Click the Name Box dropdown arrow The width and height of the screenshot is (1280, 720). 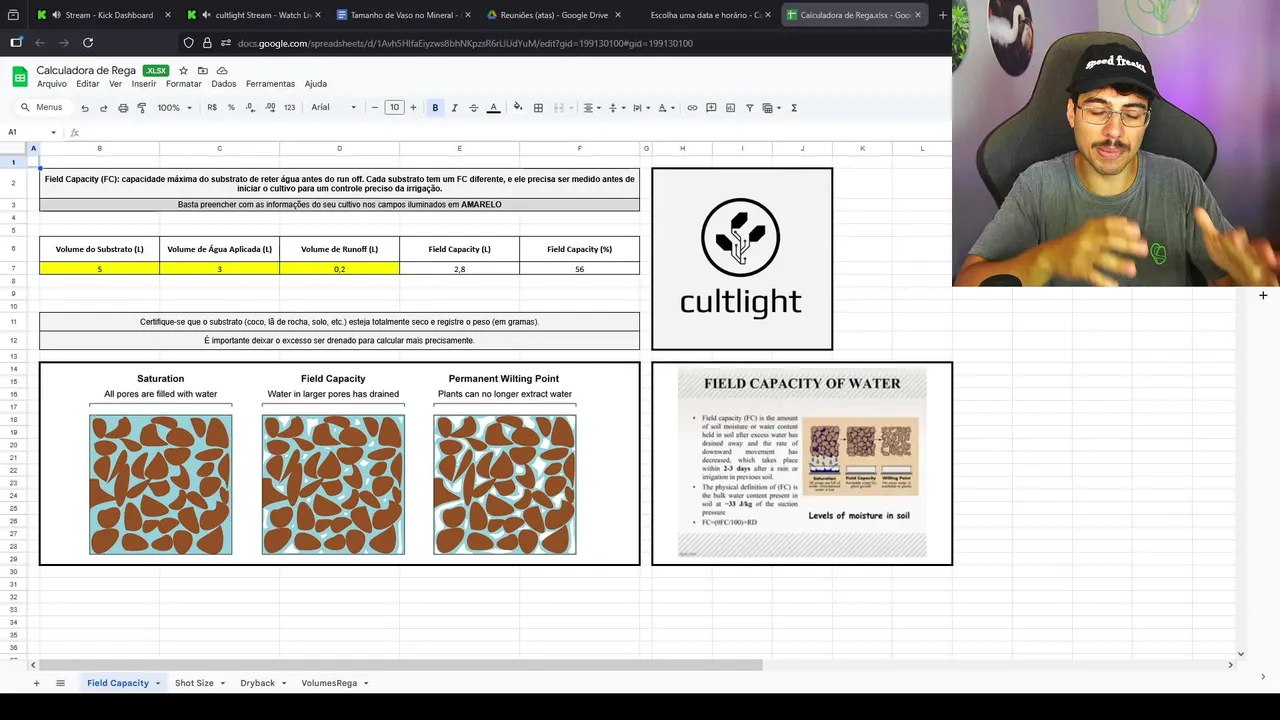pyautogui.click(x=53, y=132)
